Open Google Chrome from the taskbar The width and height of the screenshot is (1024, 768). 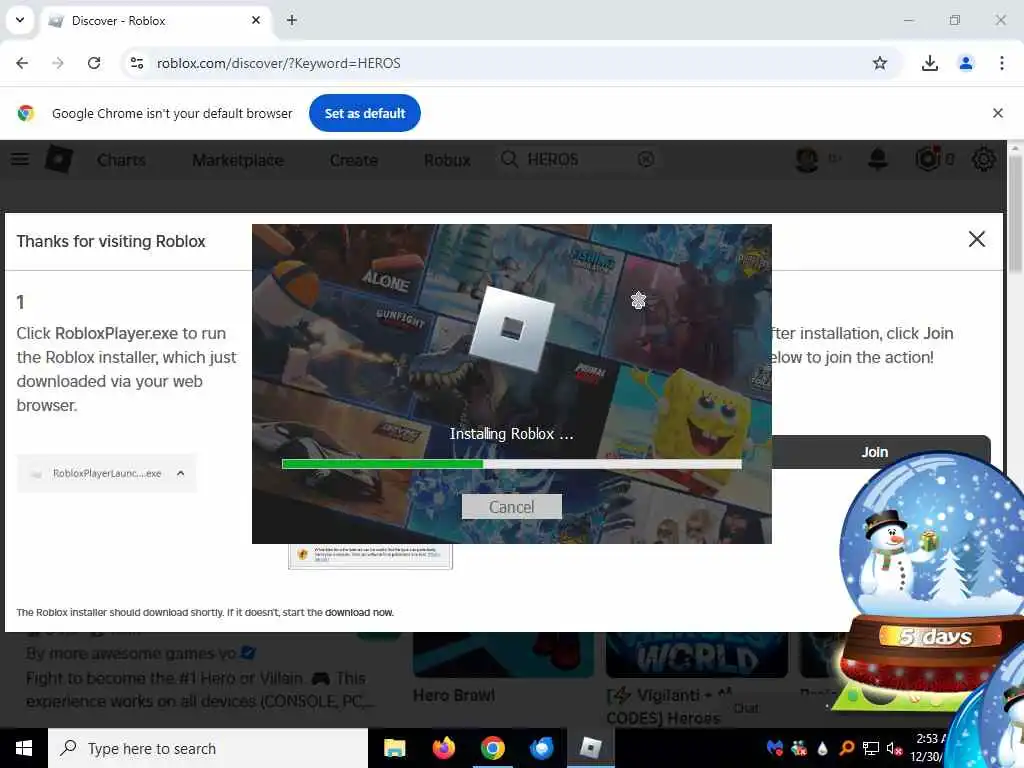tap(493, 748)
